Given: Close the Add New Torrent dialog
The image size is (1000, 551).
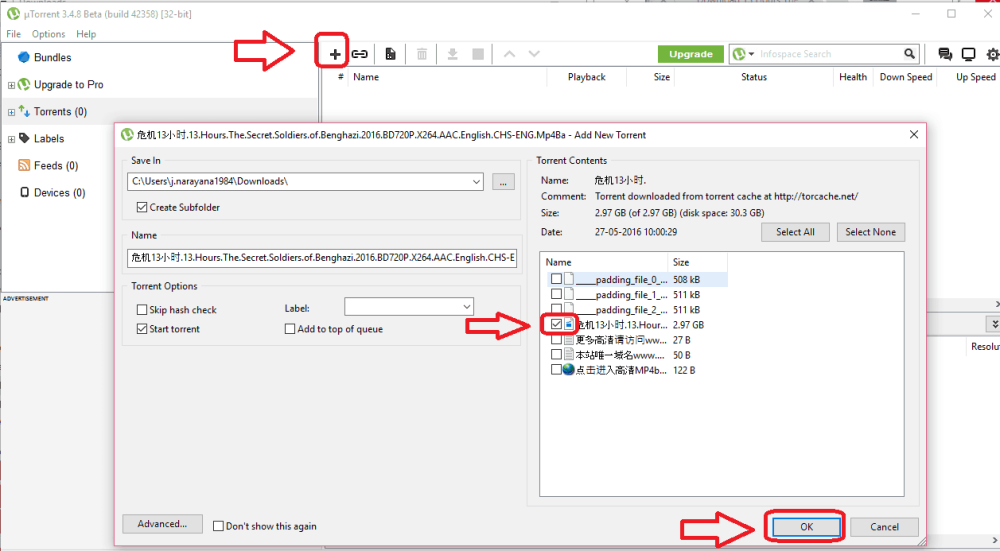Looking at the screenshot, I should (914, 135).
